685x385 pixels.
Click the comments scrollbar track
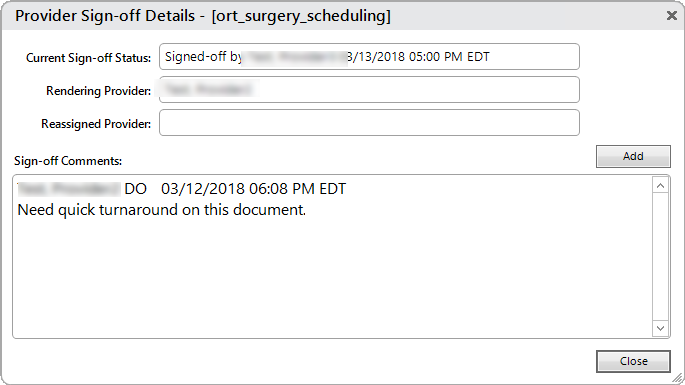click(x=661, y=257)
